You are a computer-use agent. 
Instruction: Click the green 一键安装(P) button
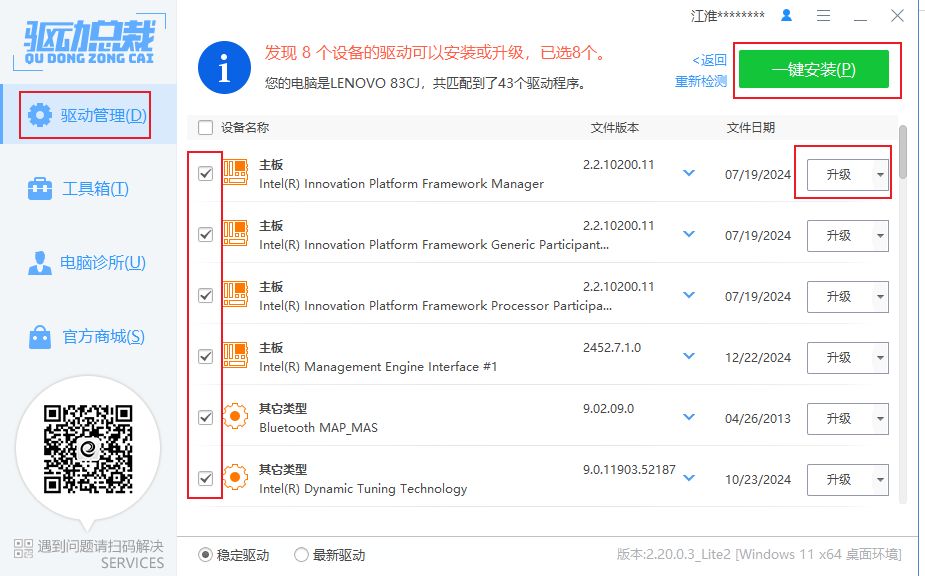pos(813,70)
